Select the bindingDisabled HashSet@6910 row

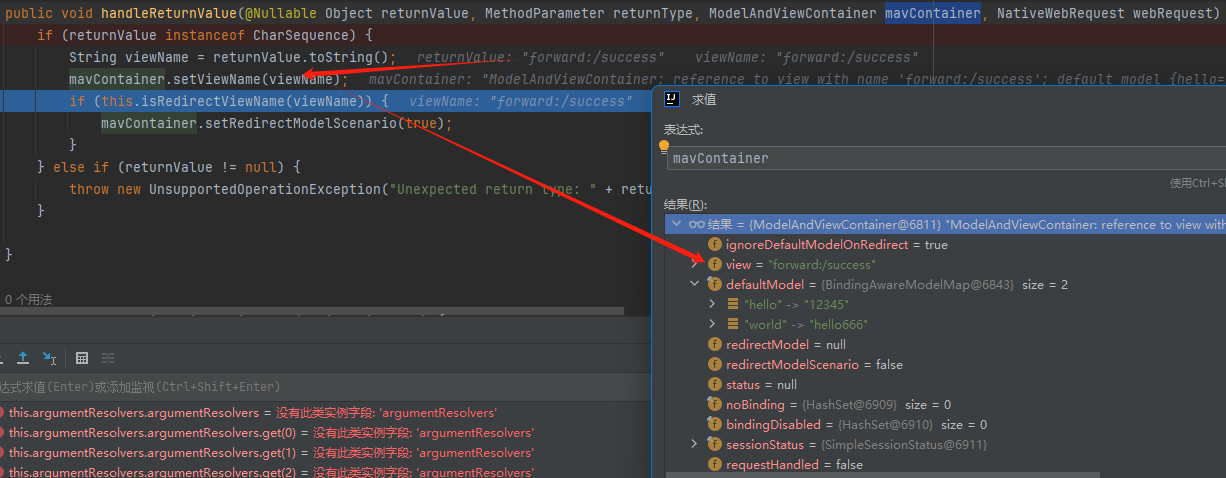(x=945, y=424)
